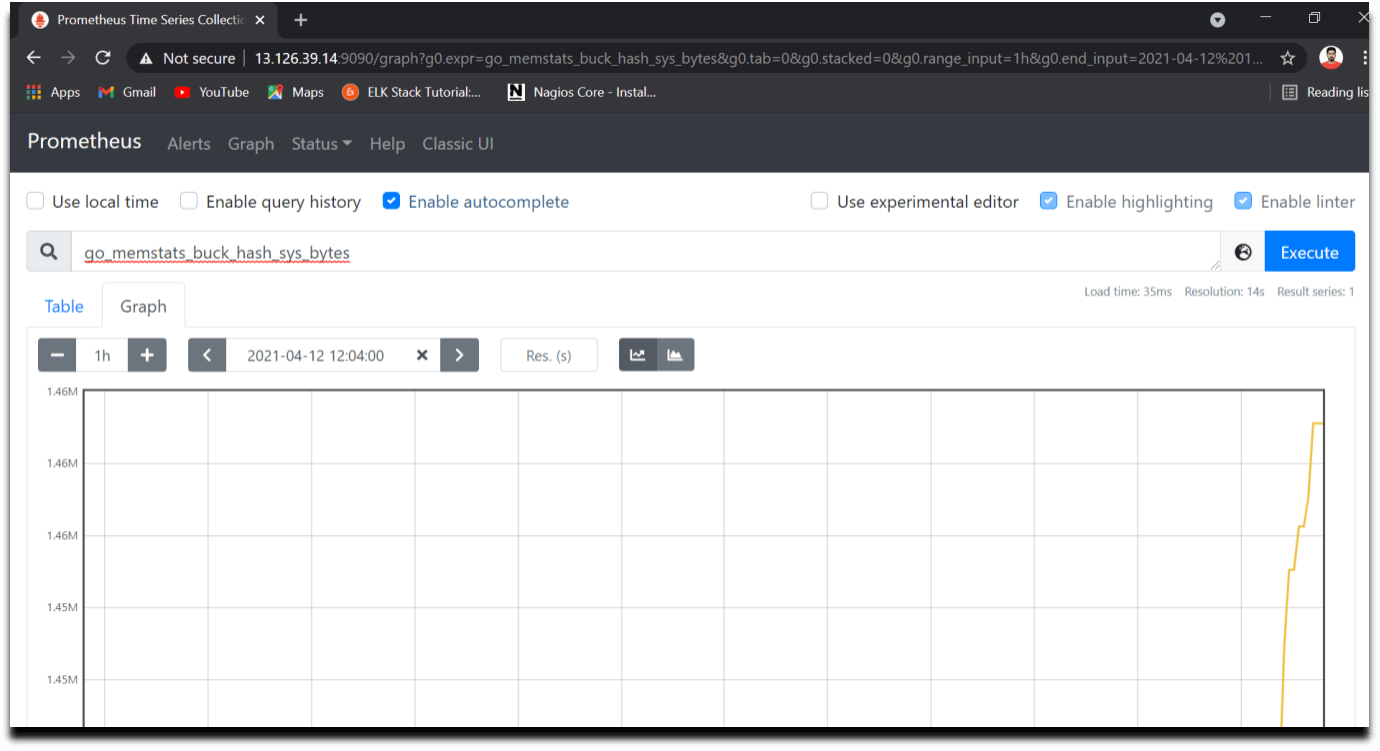The width and height of the screenshot is (1380, 751).
Task: Select the stacked graph display icon
Action: [x=674, y=354]
